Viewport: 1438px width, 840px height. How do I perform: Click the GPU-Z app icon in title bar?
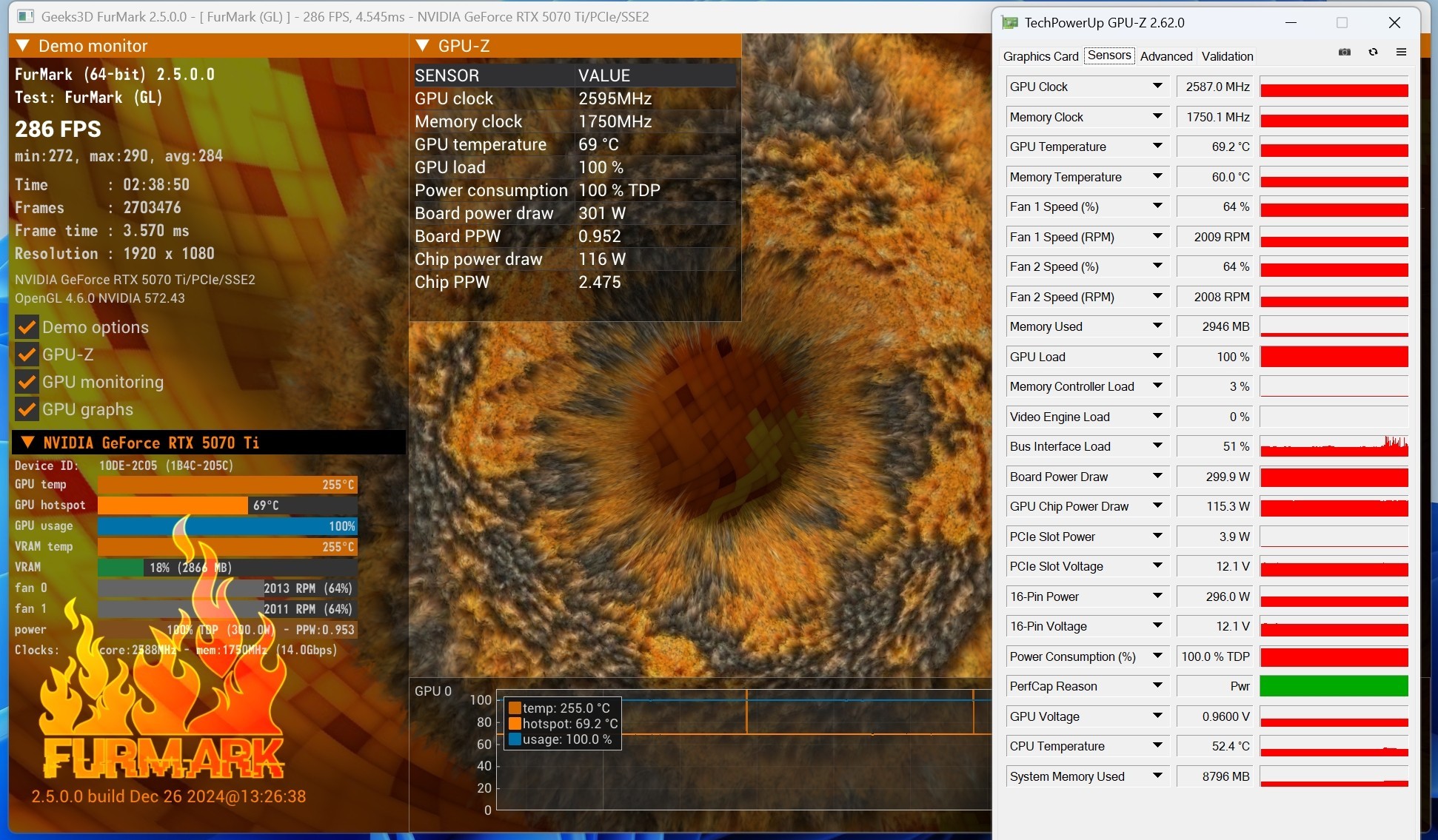pyautogui.click(x=1009, y=23)
